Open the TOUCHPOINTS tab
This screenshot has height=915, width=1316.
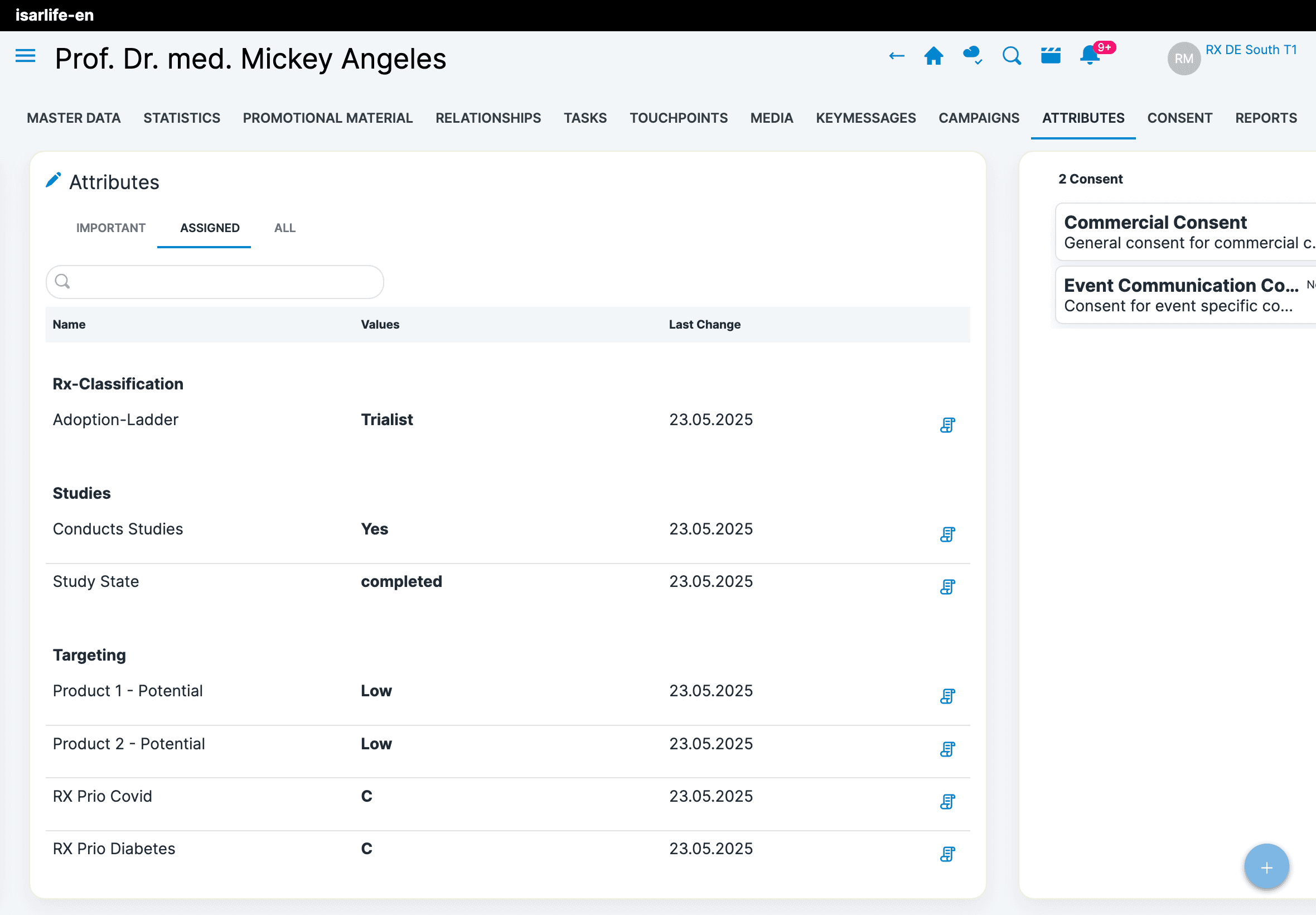pyautogui.click(x=678, y=118)
